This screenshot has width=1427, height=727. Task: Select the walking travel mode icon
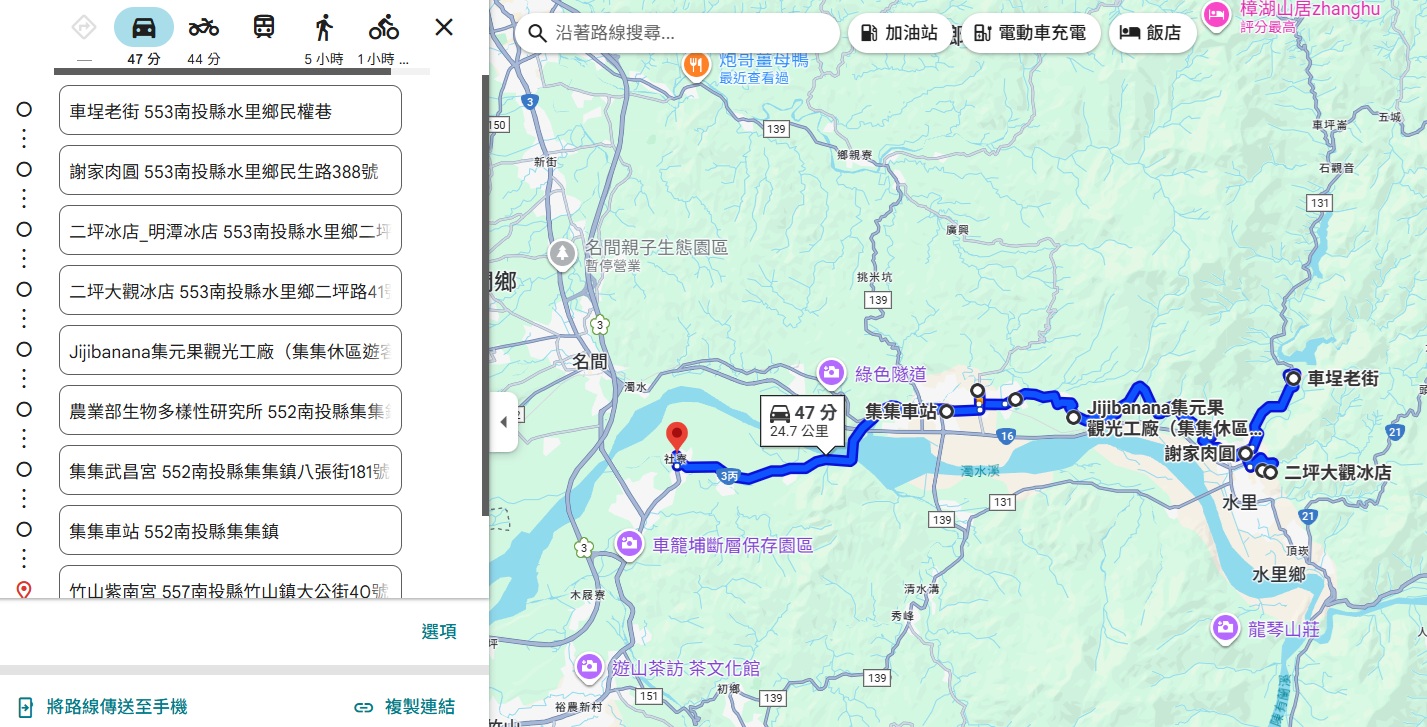(323, 27)
